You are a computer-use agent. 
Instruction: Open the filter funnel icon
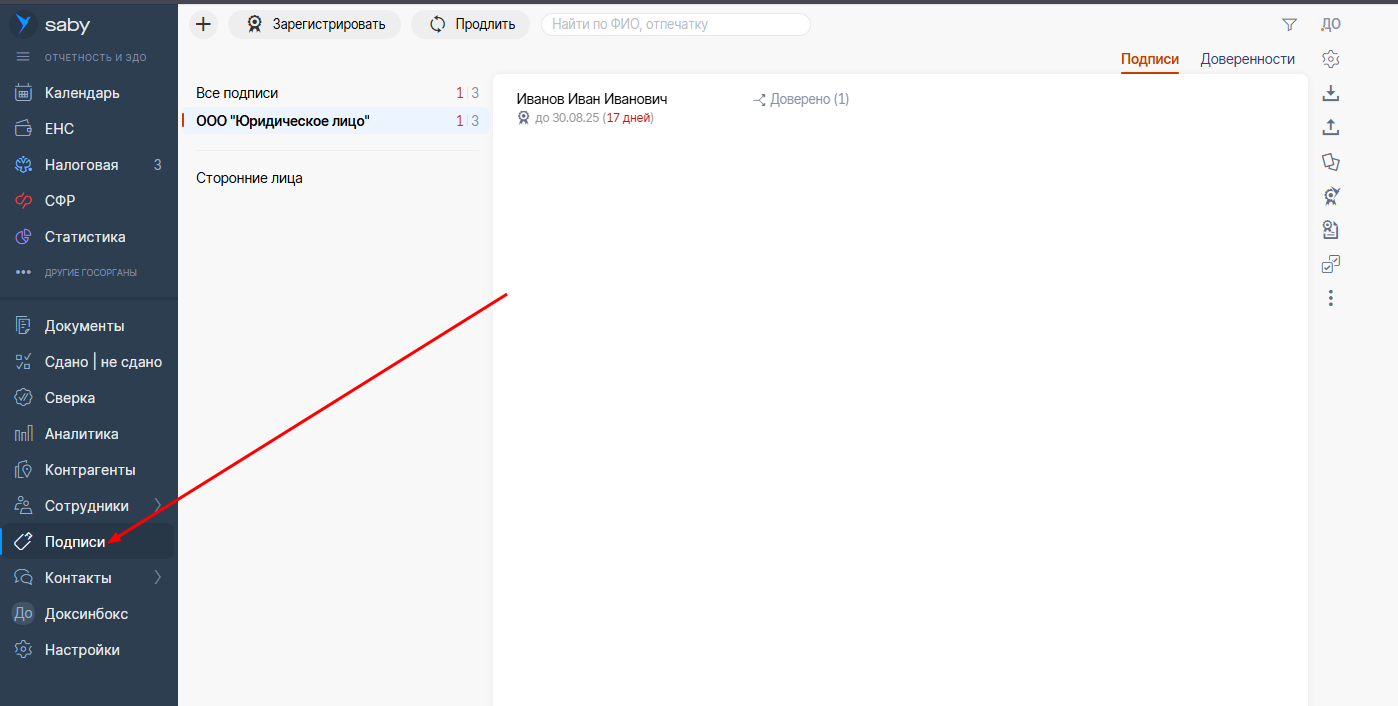tap(1289, 24)
